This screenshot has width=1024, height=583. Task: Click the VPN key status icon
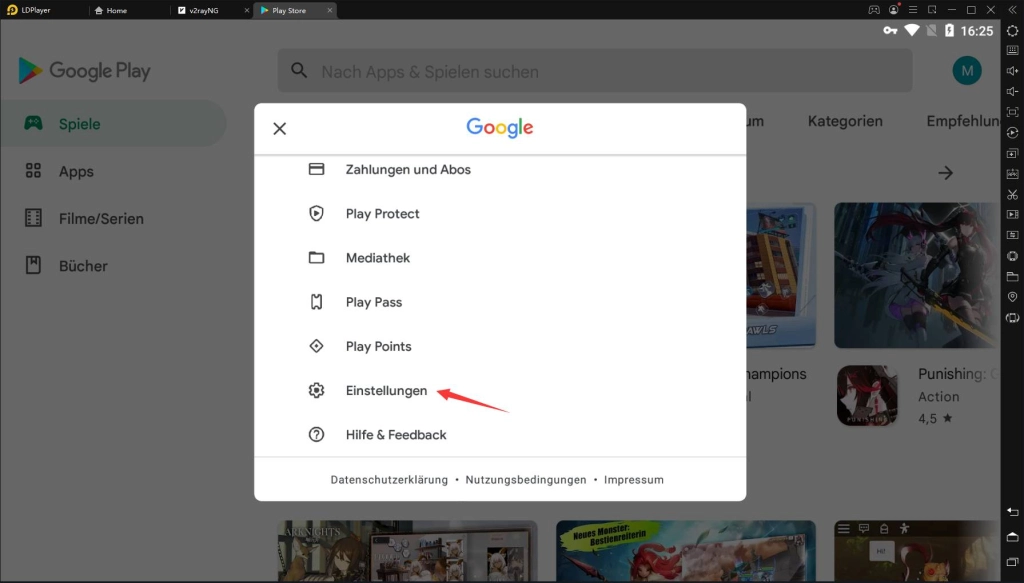coord(890,31)
